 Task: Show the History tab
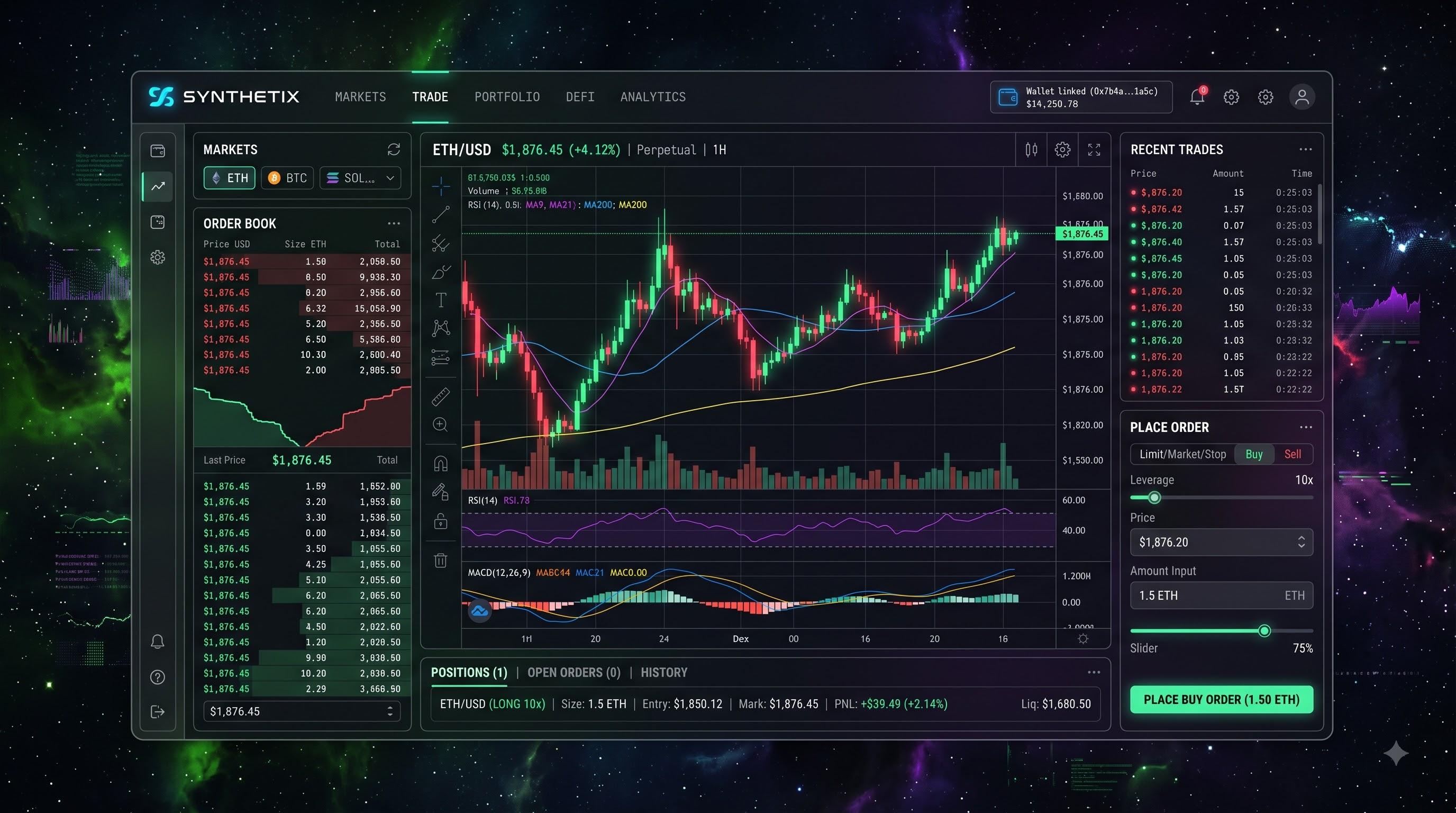(663, 672)
